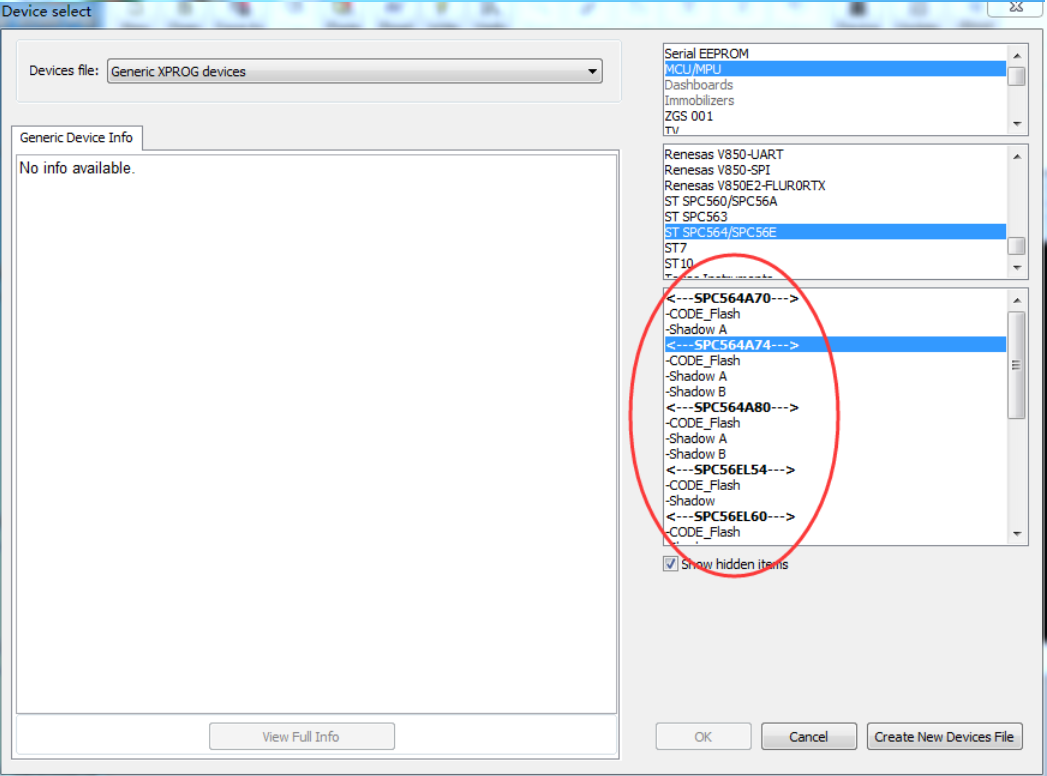Screen dimensions: 1047x776
Task: Select Serial EEPROM in the category list
Action: 835,53
